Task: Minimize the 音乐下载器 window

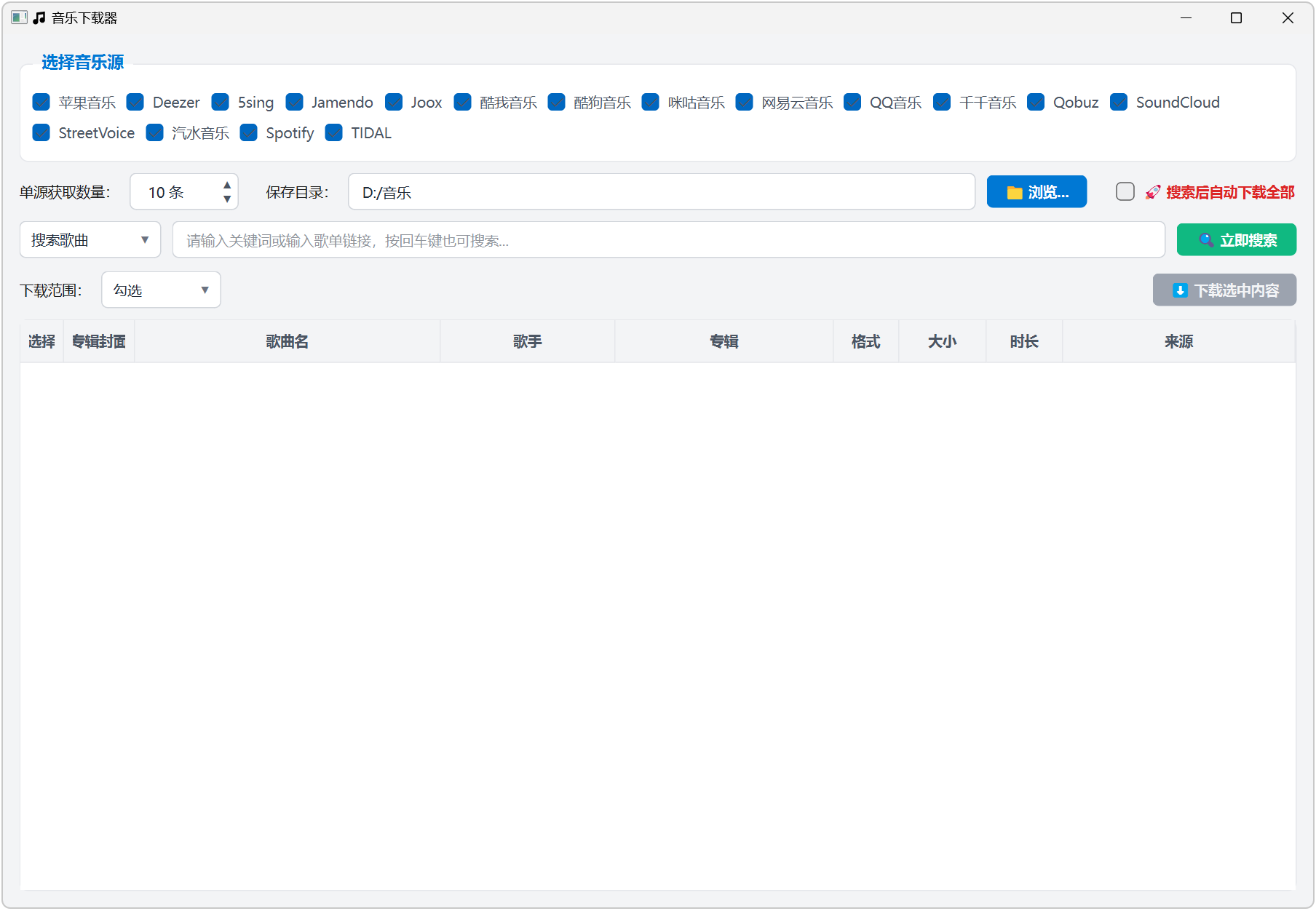Action: (x=1186, y=17)
